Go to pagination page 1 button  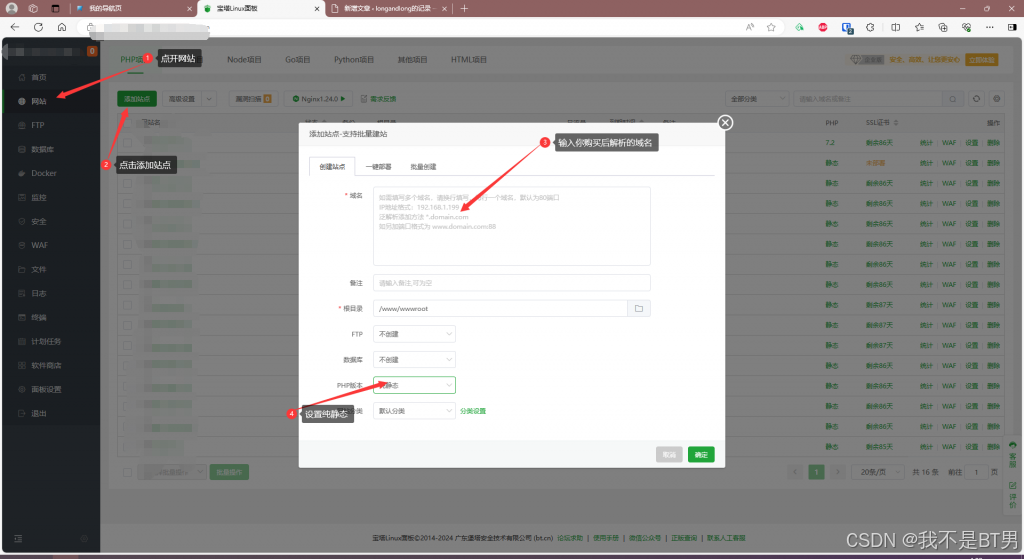816,472
